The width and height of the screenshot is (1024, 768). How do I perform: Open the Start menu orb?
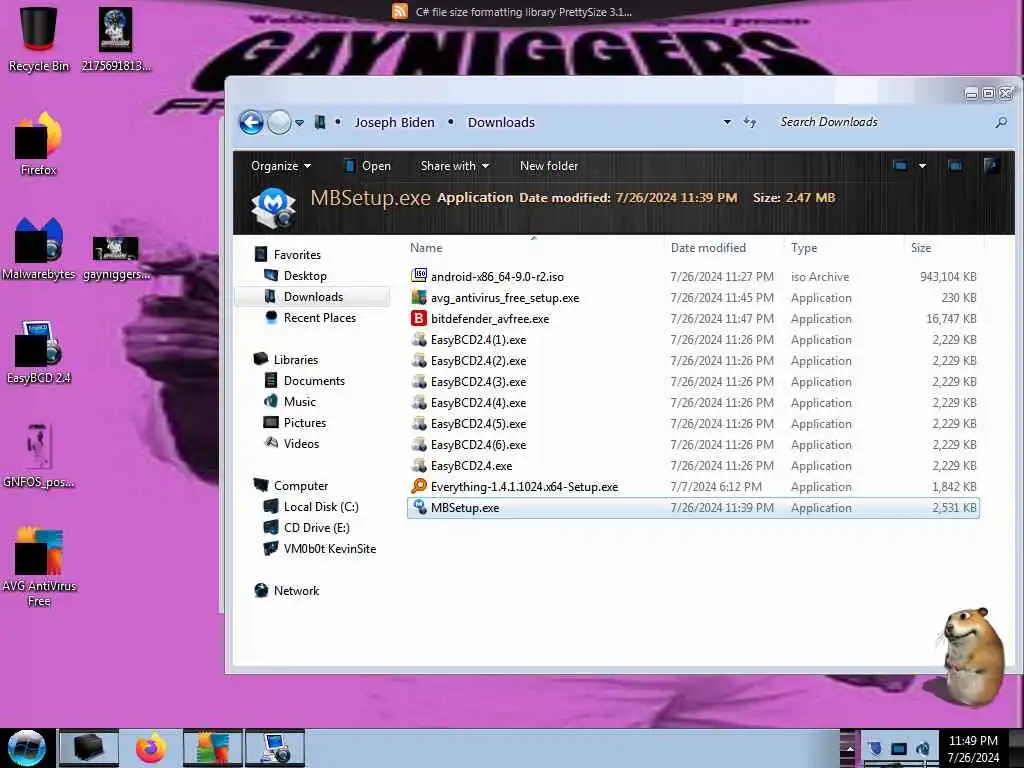(x=27, y=748)
